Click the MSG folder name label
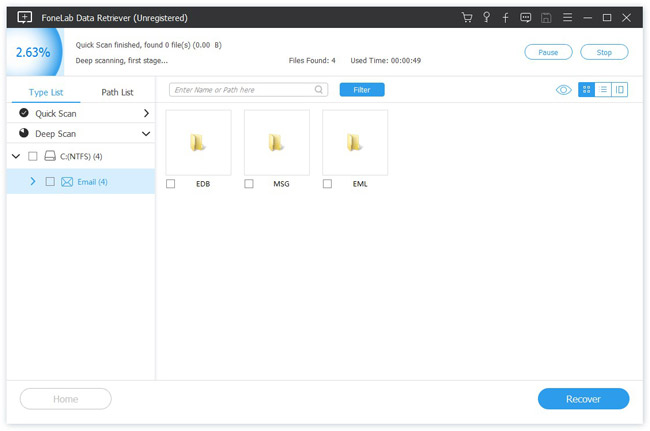 click(x=281, y=184)
